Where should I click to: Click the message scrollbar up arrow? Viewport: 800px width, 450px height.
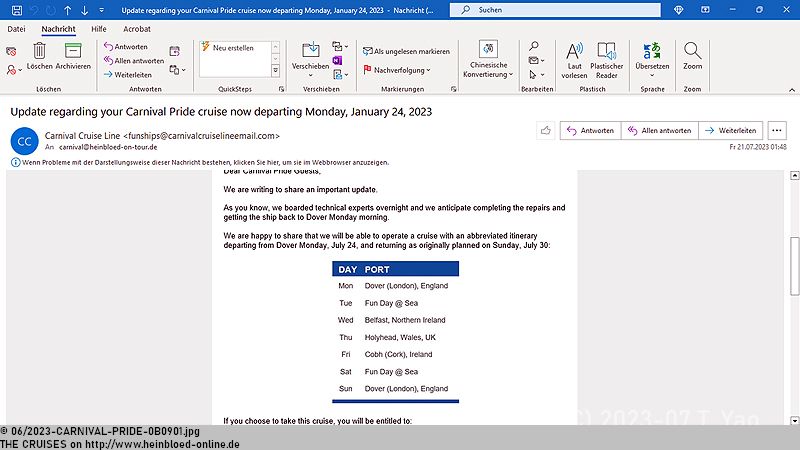[794, 176]
